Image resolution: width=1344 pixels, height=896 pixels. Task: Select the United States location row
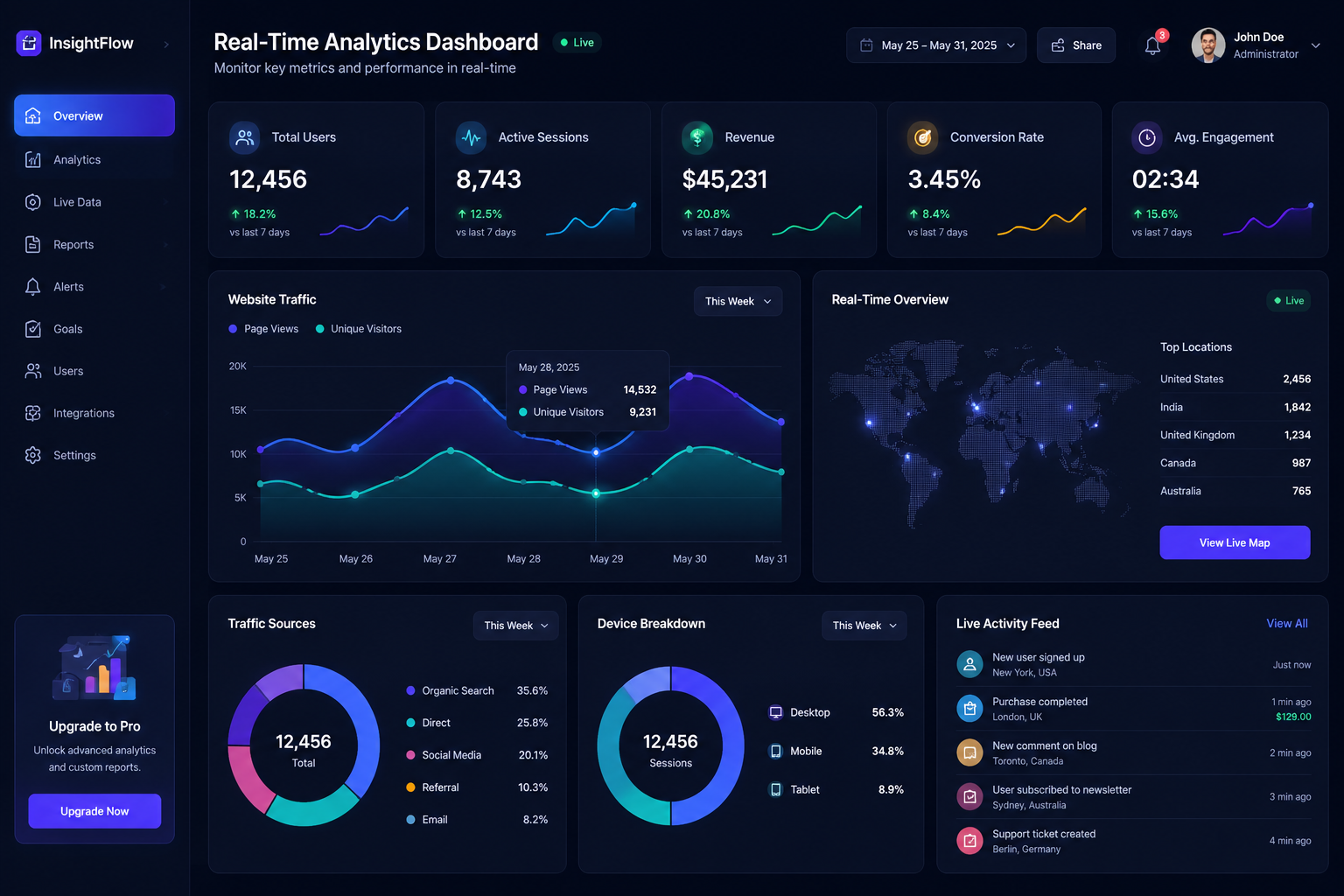click(1235, 379)
